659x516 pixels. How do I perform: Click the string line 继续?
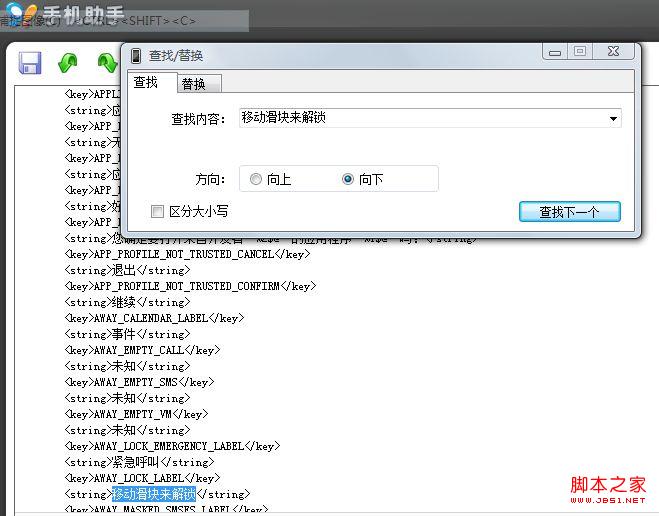(127, 302)
